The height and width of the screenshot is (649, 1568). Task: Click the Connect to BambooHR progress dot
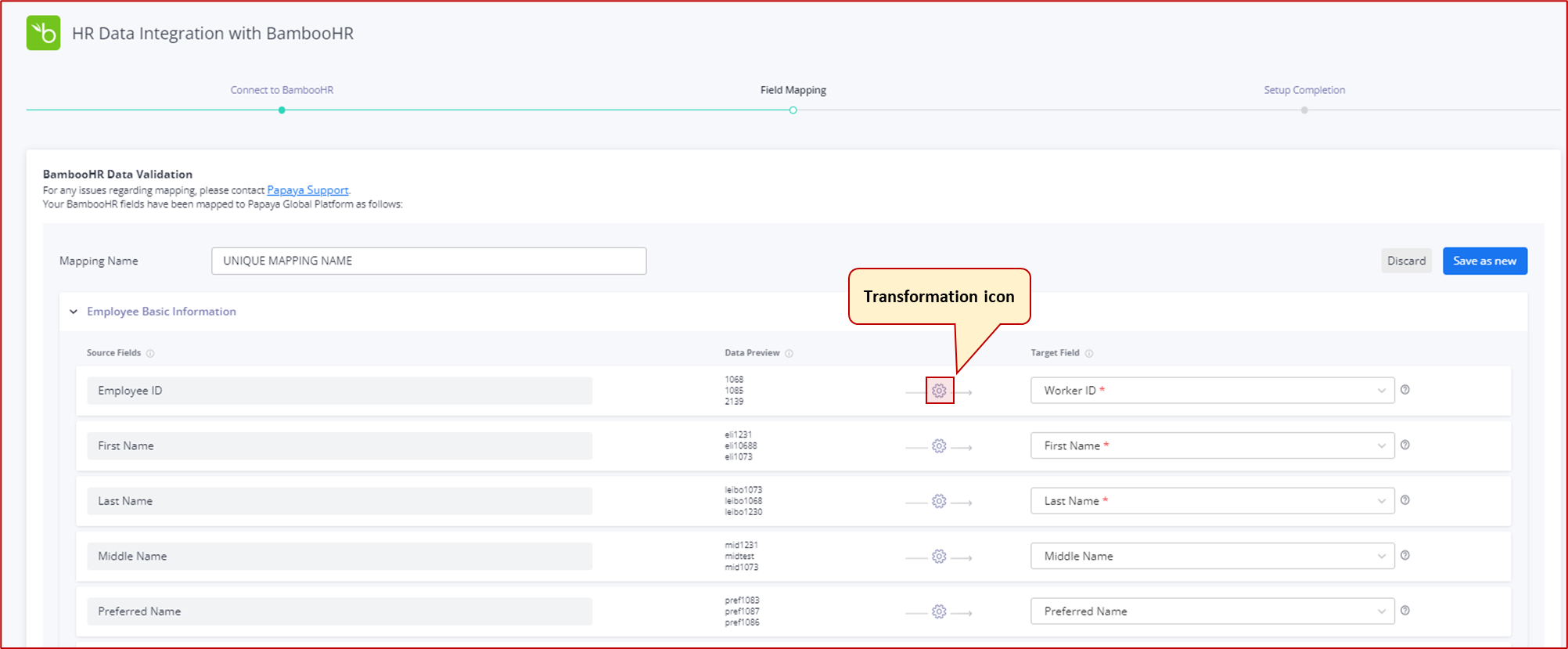pyautogui.click(x=282, y=110)
